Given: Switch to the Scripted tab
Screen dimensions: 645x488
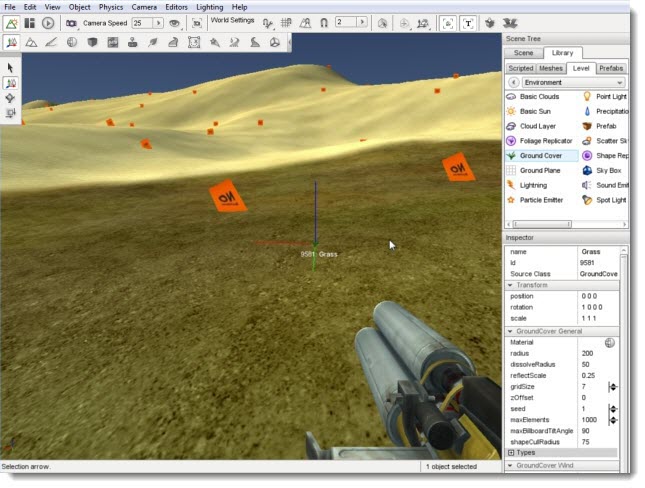Looking at the screenshot, I should pyautogui.click(x=520, y=68).
